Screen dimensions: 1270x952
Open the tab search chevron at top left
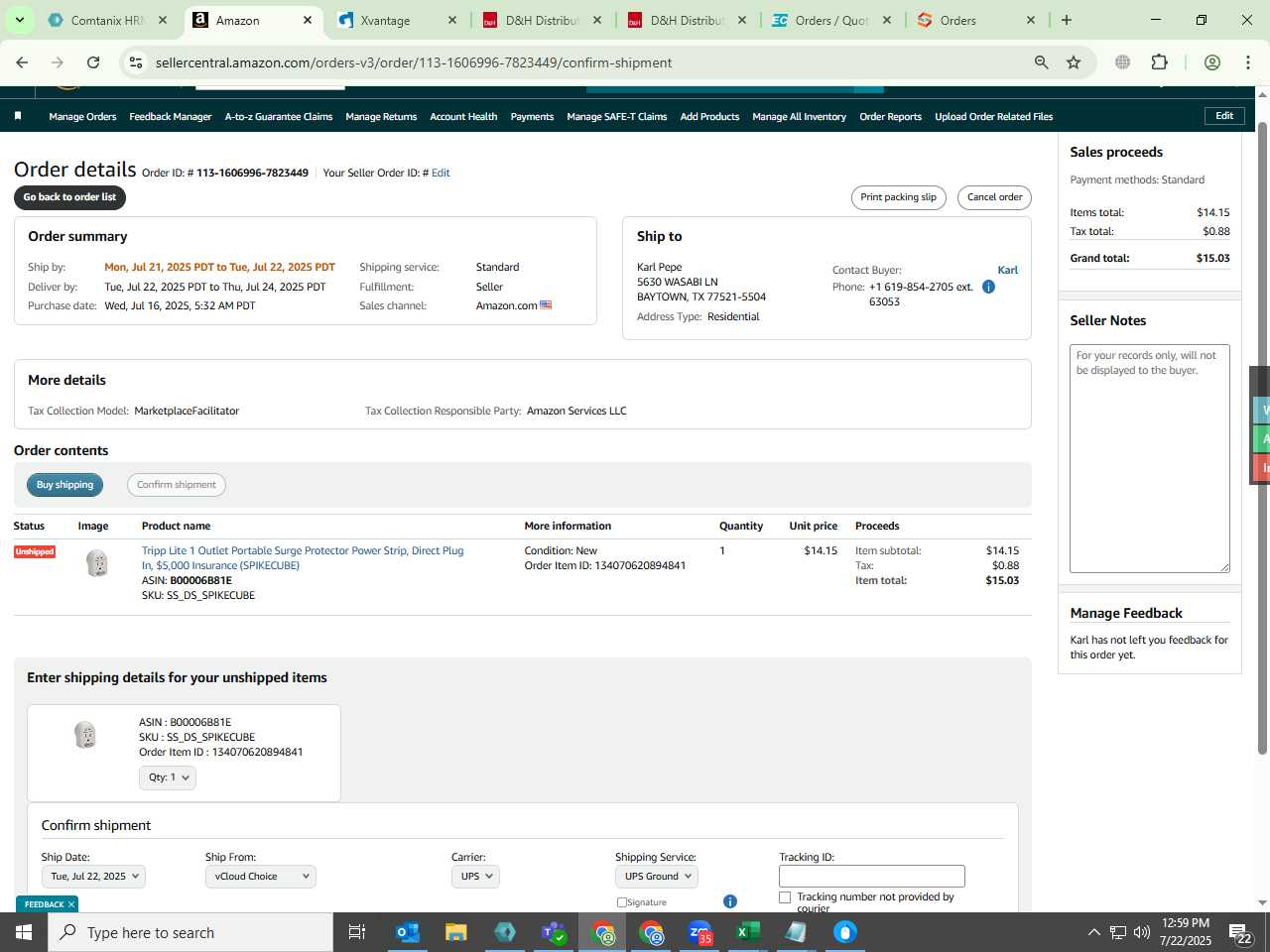pos(19,20)
